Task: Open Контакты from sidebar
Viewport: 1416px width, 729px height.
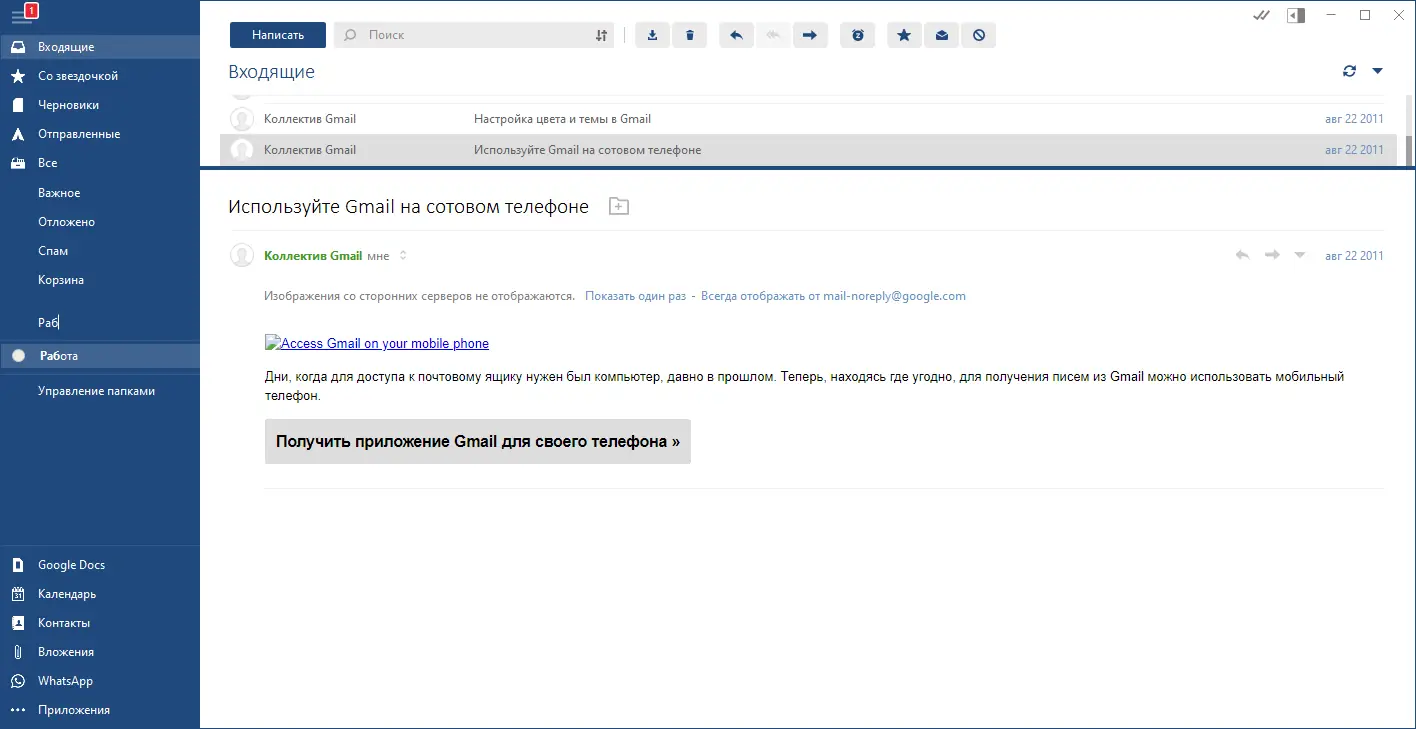Action: (x=100, y=623)
